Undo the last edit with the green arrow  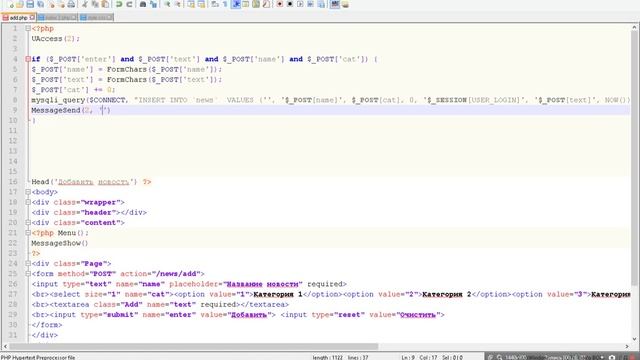click(x=119, y=4)
